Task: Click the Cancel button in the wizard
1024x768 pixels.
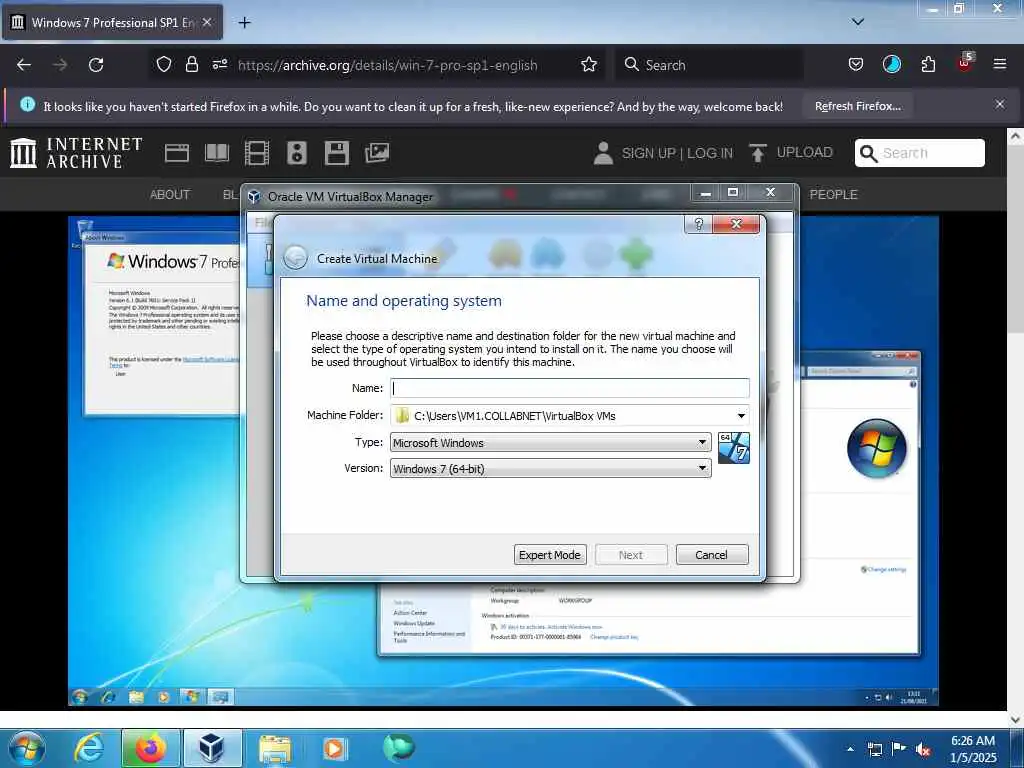Action: pos(712,554)
